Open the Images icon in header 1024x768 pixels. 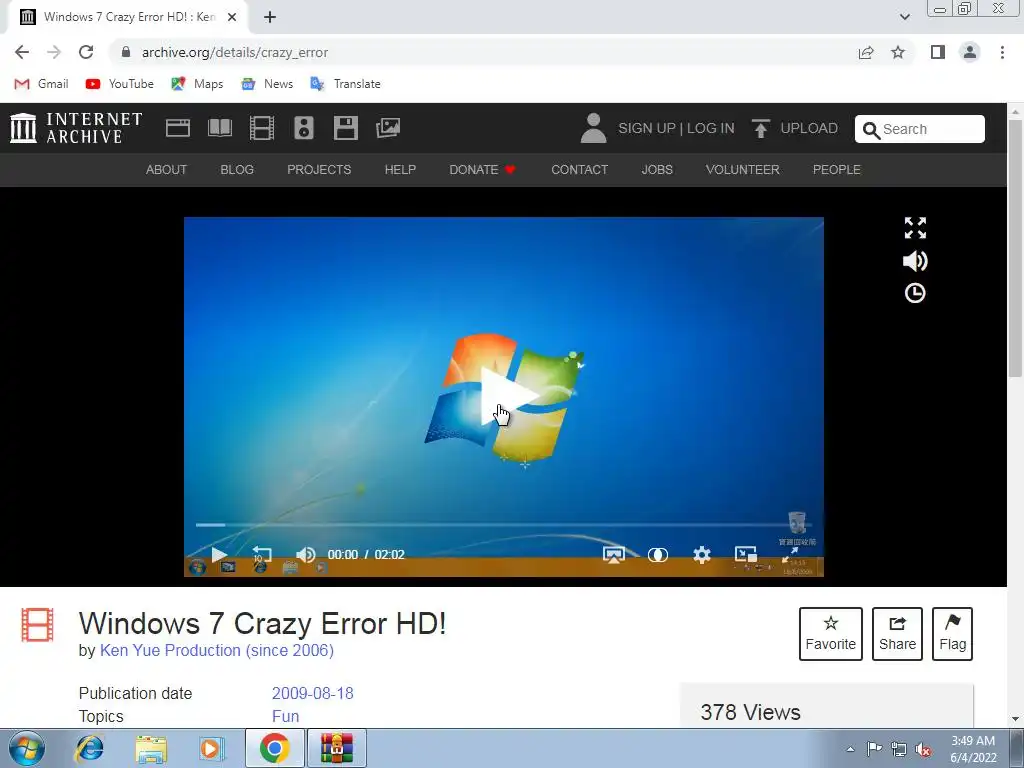click(x=388, y=128)
